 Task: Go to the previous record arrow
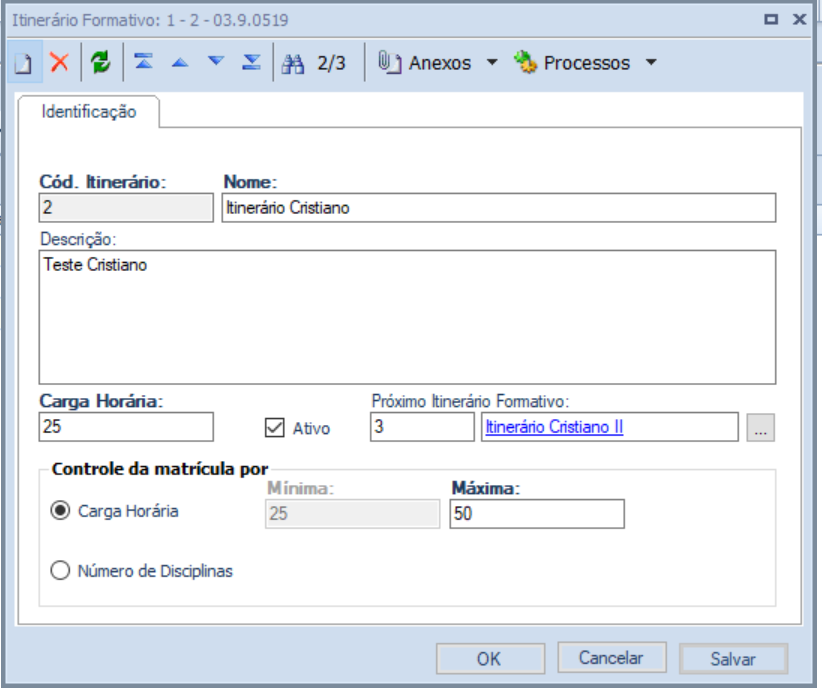coord(180,62)
